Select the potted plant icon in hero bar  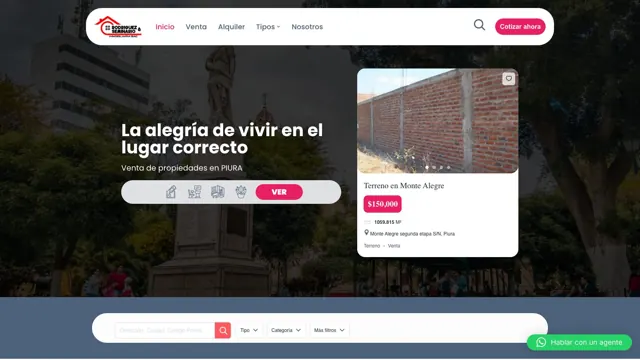coord(241,192)
